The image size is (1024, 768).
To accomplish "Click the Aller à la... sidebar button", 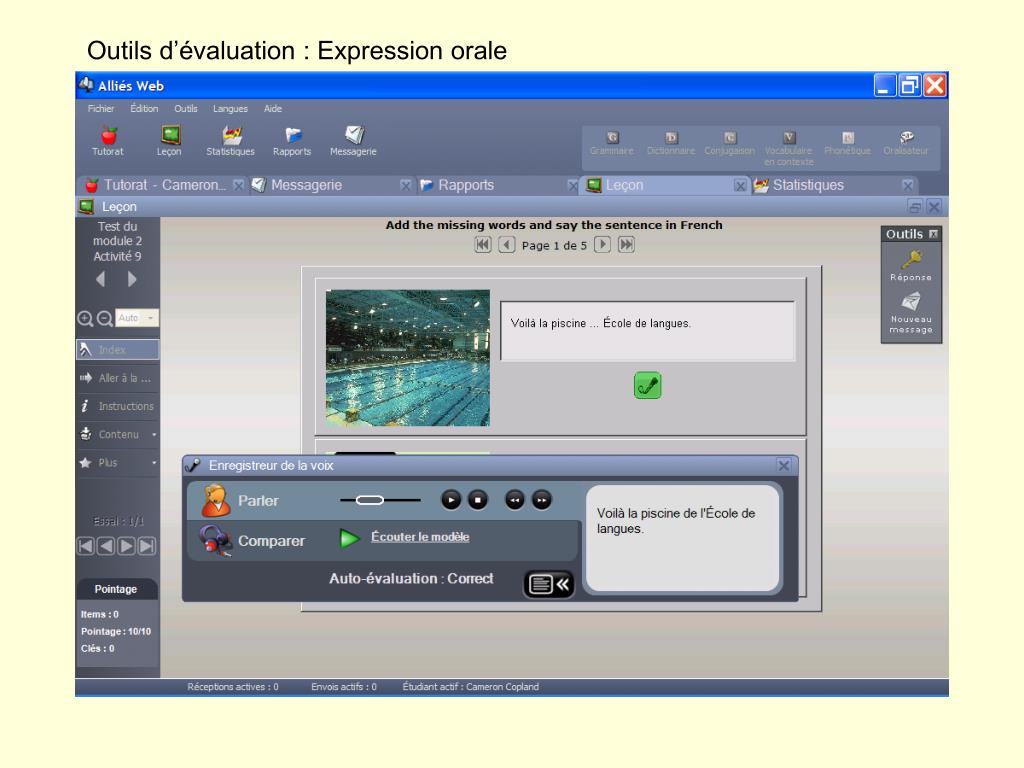I will pyautogui.click(x=118, y=378).
